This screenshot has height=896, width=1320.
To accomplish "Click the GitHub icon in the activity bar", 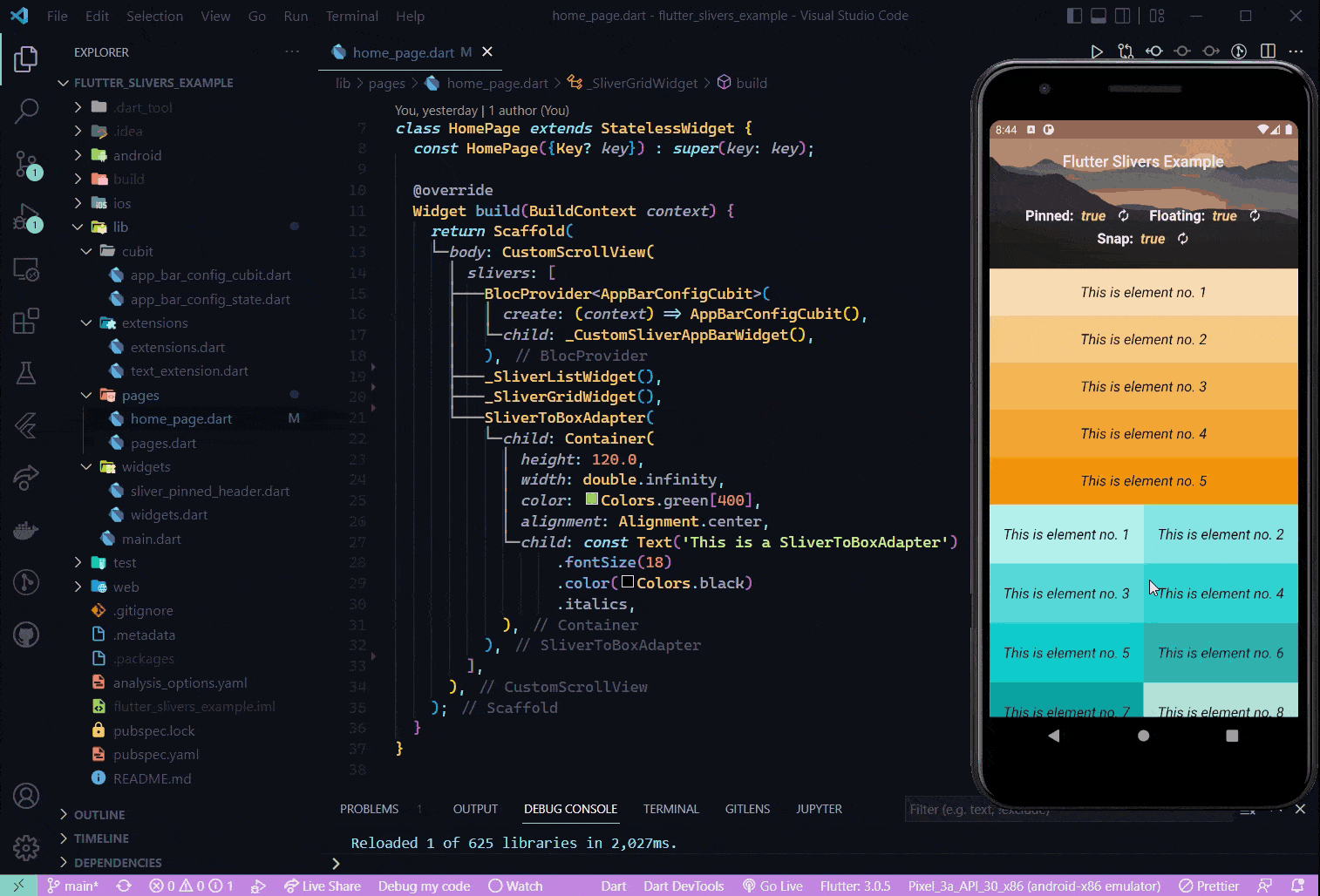I will coord(26,635).
